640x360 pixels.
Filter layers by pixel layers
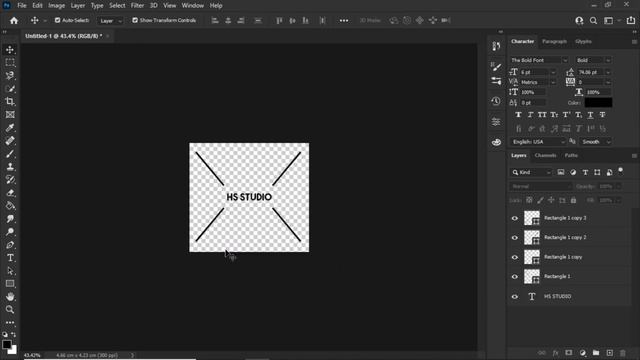click(561, 172)
